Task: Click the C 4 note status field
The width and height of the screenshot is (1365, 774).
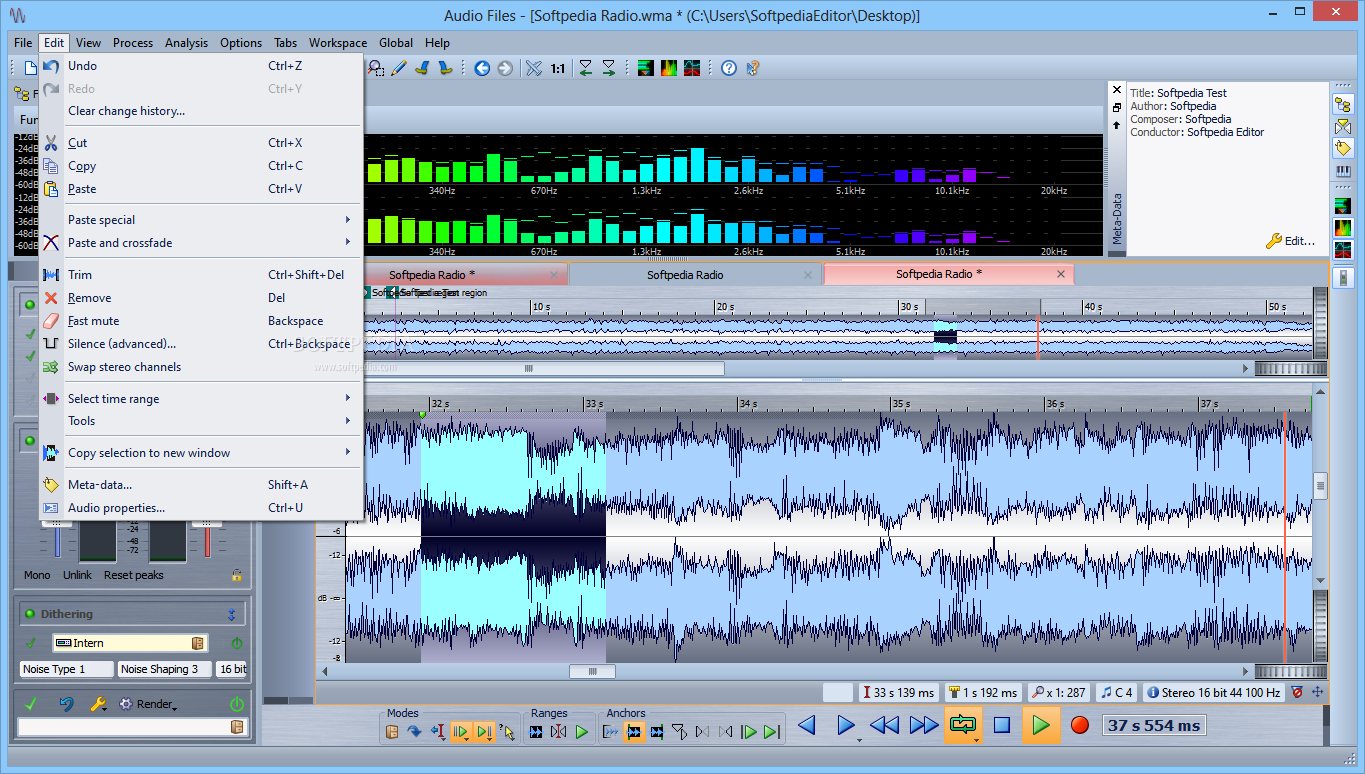Action: (x=1117, y=692)
